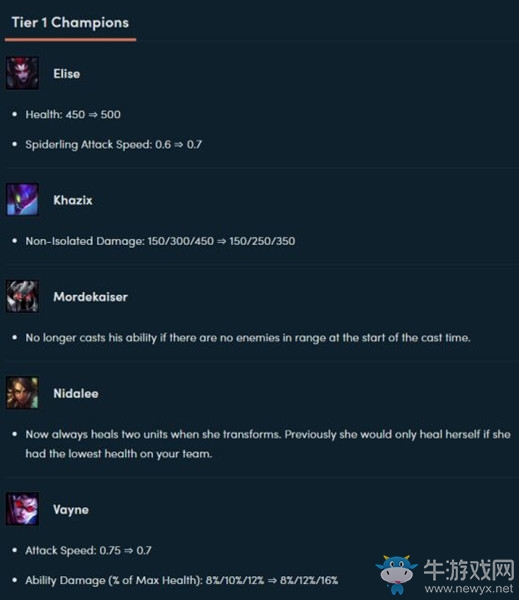Open the Mordekaiser champion name
This screenshot has width=519, height=600.
pos(90,297)
